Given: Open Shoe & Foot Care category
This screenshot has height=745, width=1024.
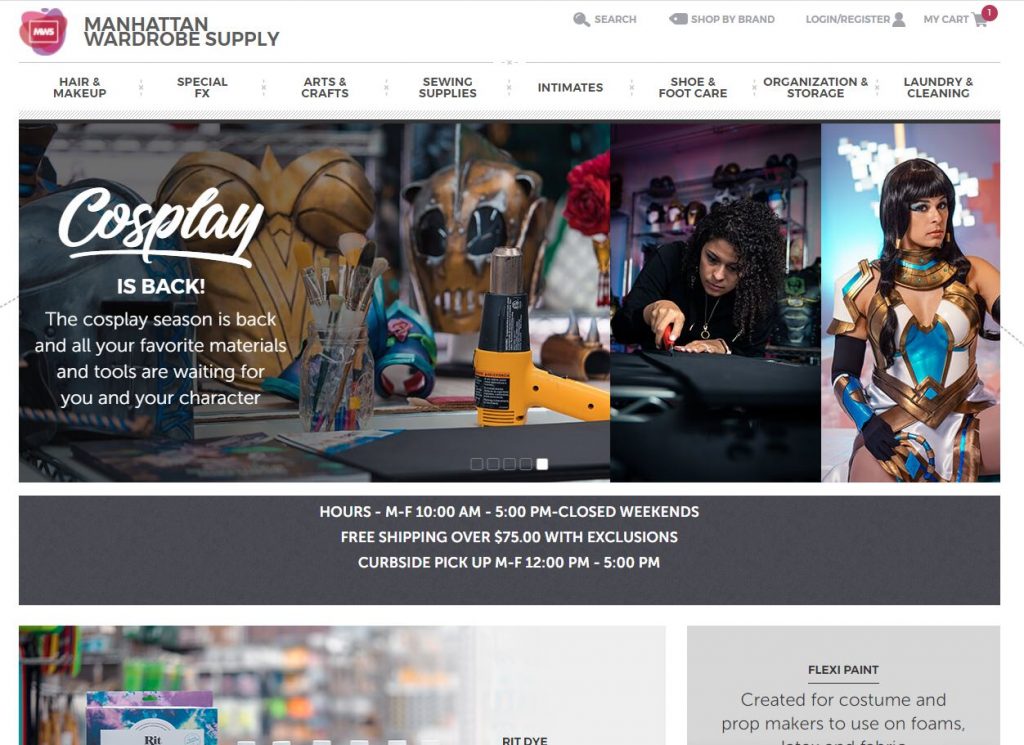Looking at the screenshot, I should (693, 87).
